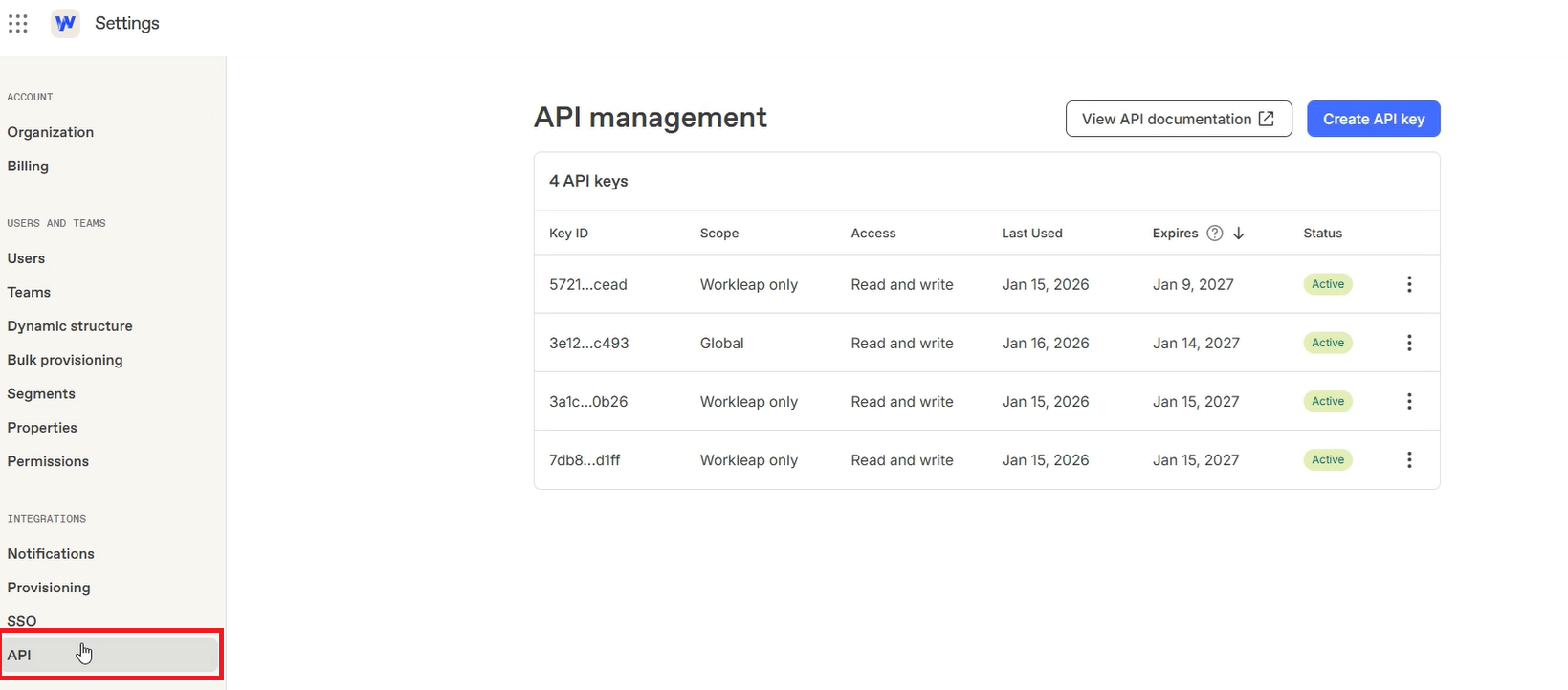
Task: Click the API management heading
Action: click(651, 117)
